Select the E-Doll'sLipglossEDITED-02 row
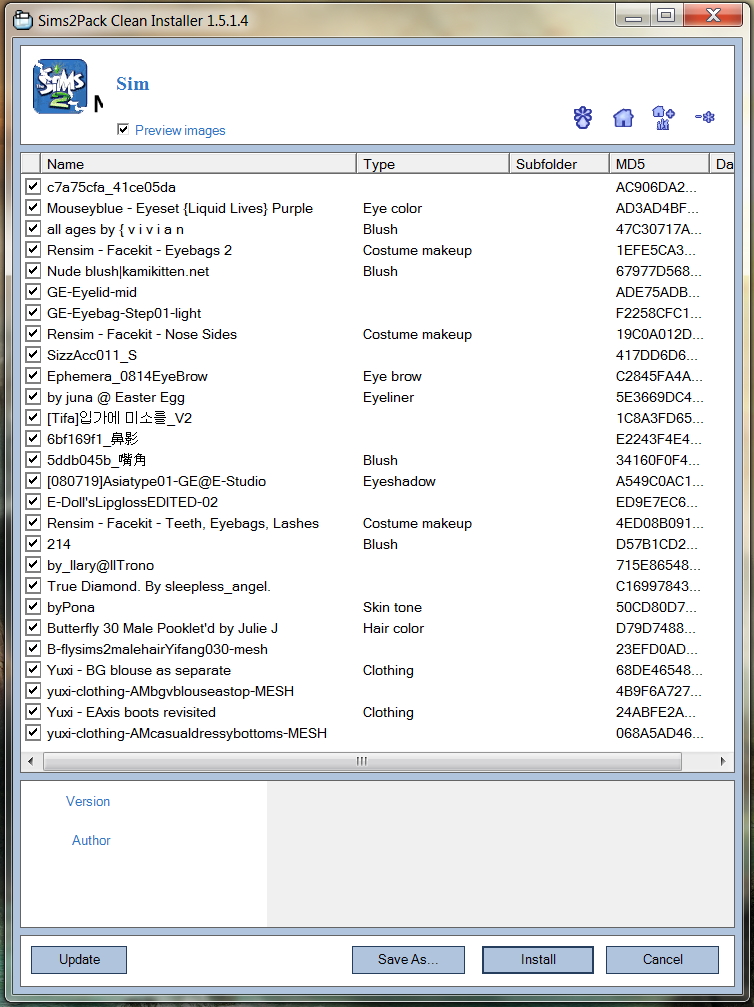 (378, 502)
